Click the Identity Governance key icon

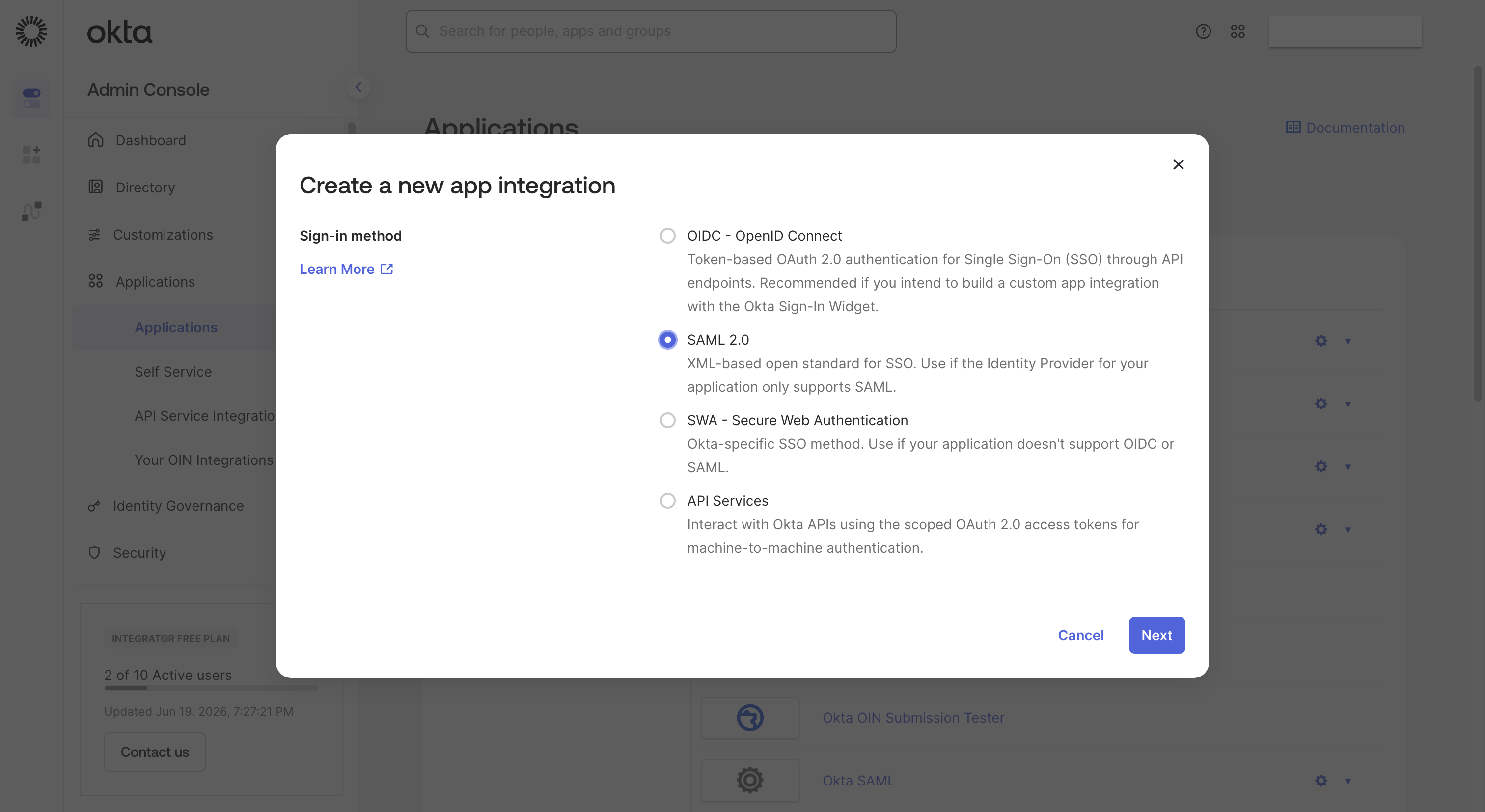95,505
